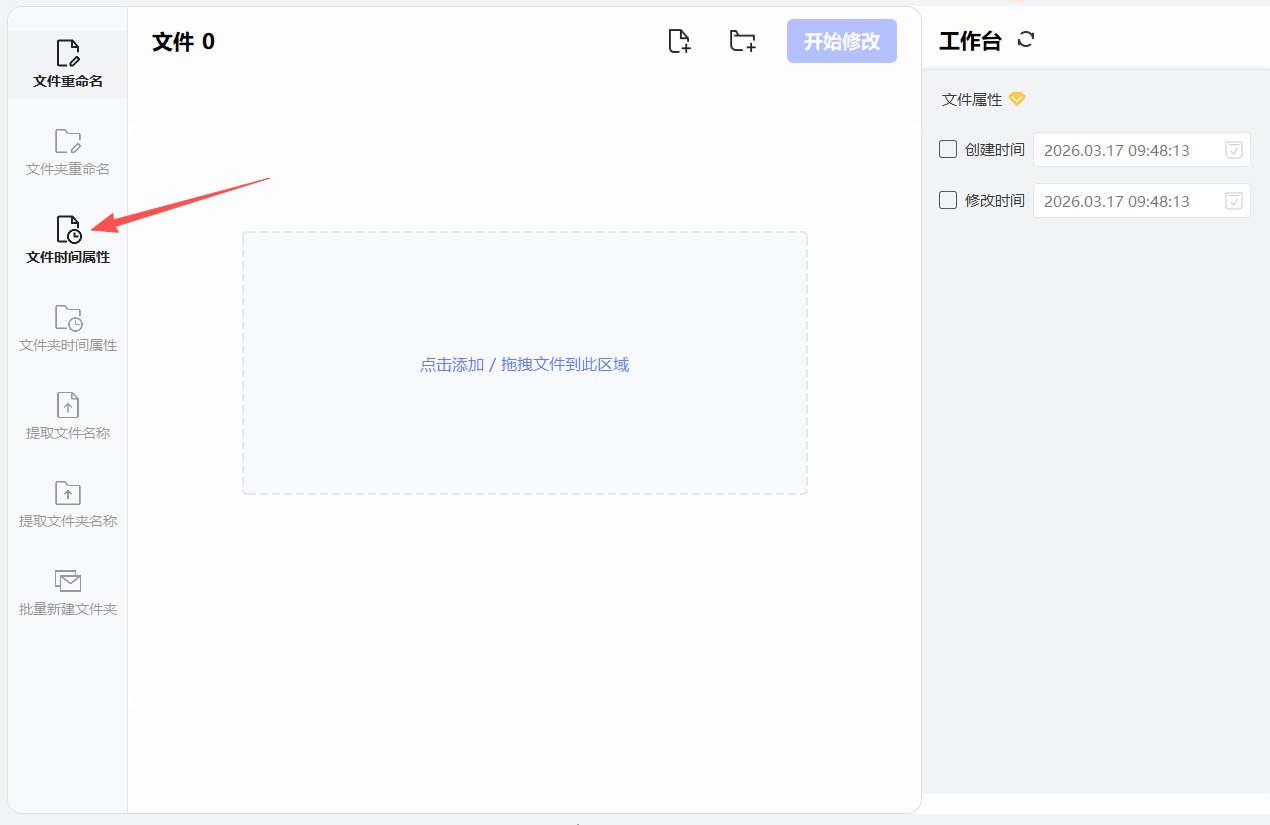Click the 文件 0 heading text
1270x825 pixels.
(x=183, y=41)
